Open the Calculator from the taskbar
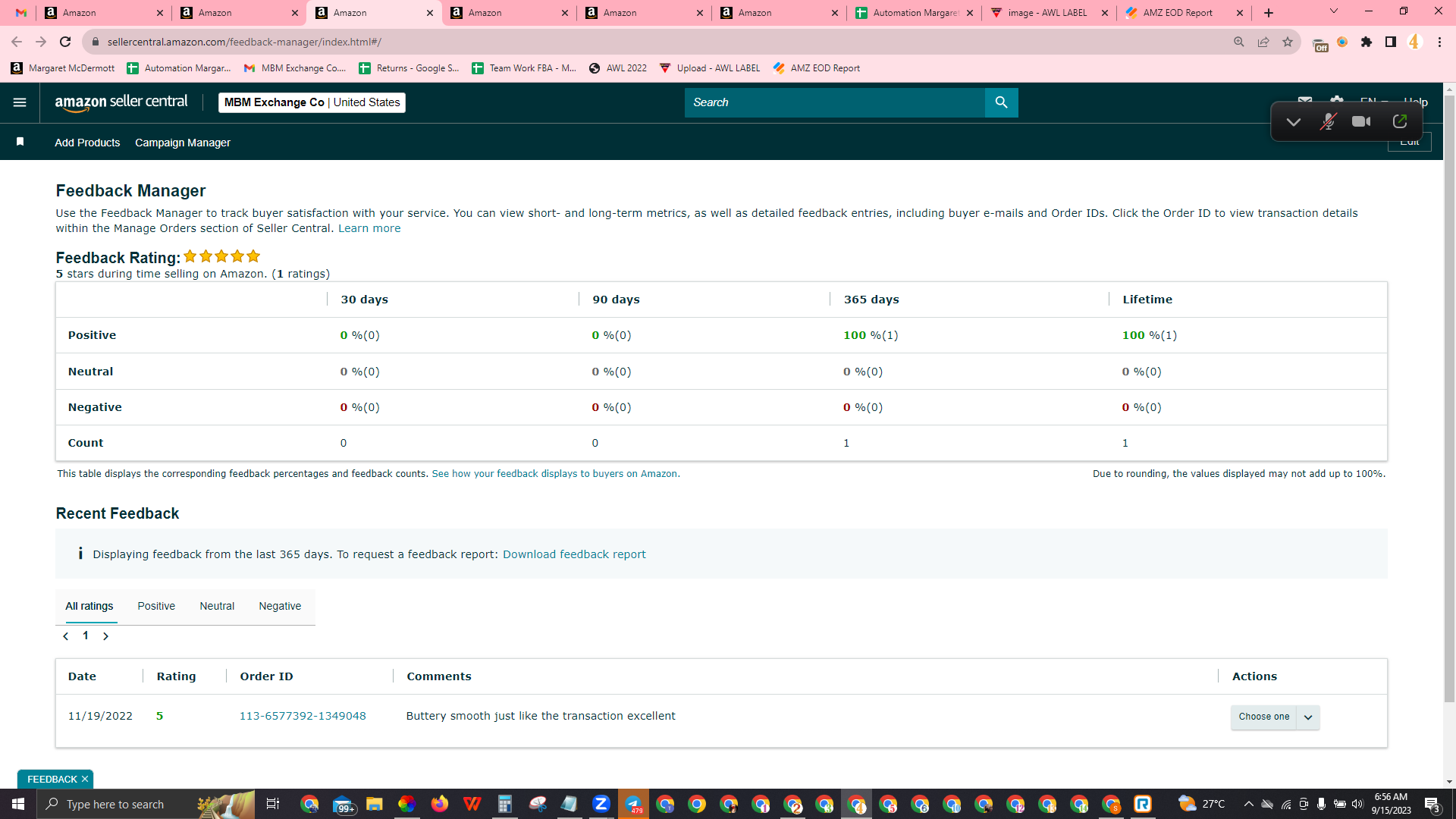1456x819 pixels. 504,804
